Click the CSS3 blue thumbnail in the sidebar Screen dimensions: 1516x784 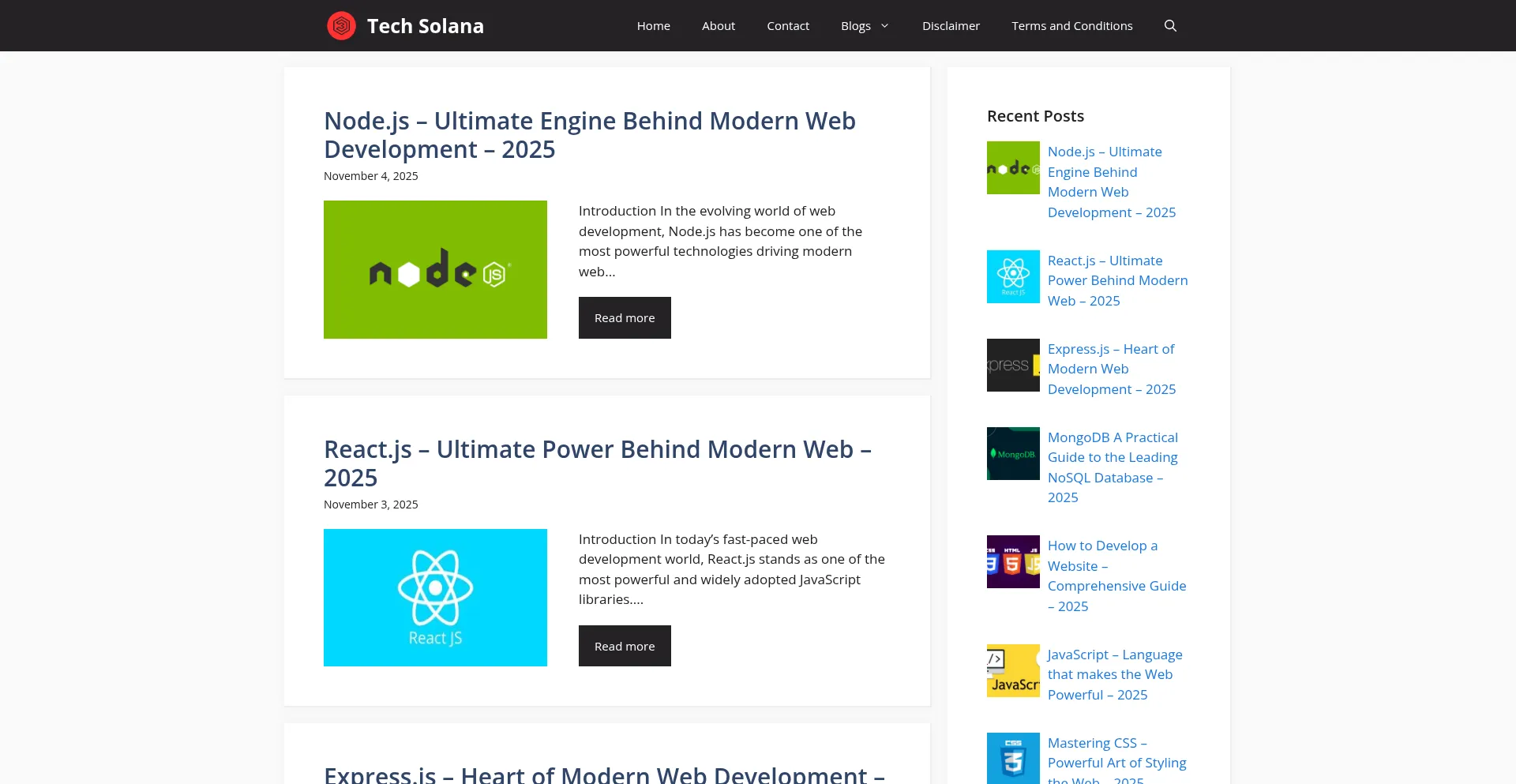[1013, 759]
